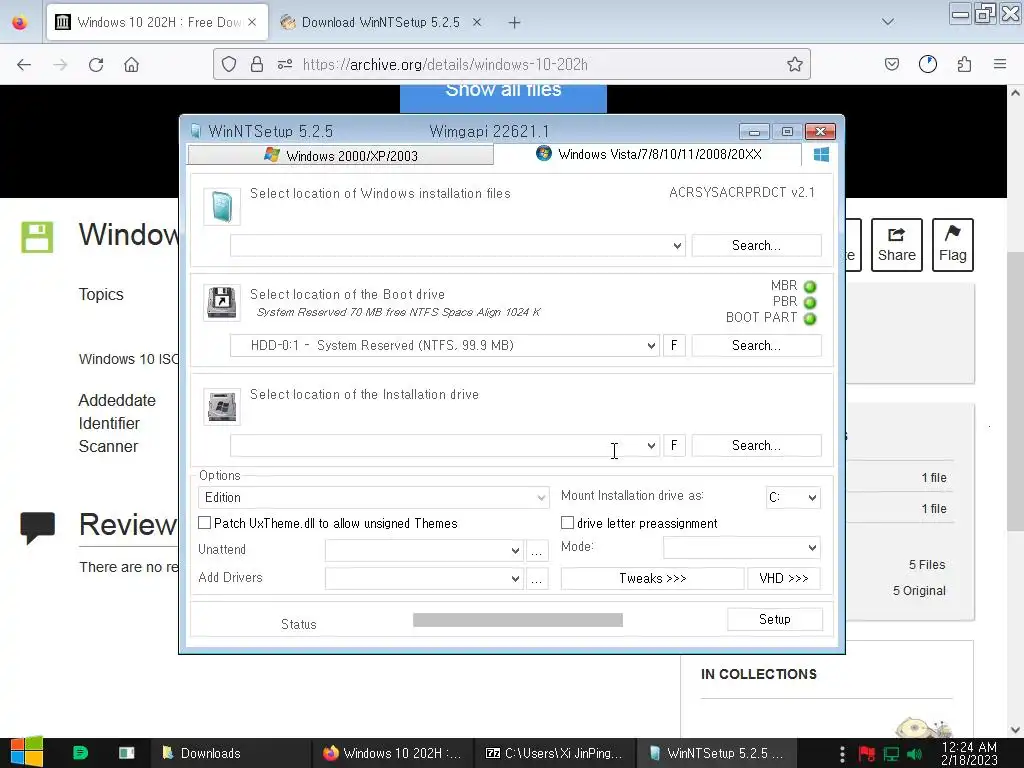This screenshot has height=768, width=1024.
Task: Click the blue Windows logo button in WinNTSetup
Action: tap(822, 154)
